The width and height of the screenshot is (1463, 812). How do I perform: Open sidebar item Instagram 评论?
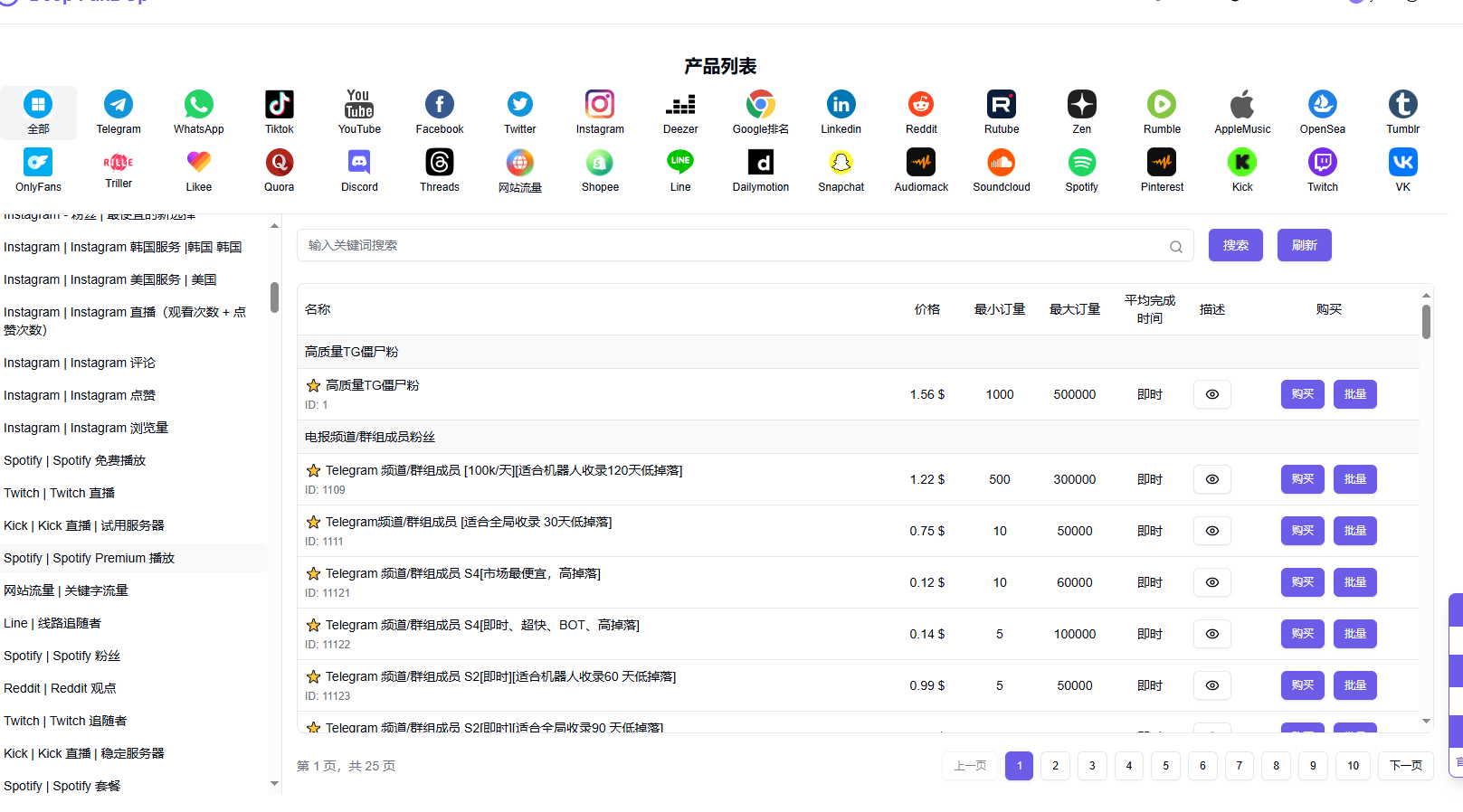(80, 363)
